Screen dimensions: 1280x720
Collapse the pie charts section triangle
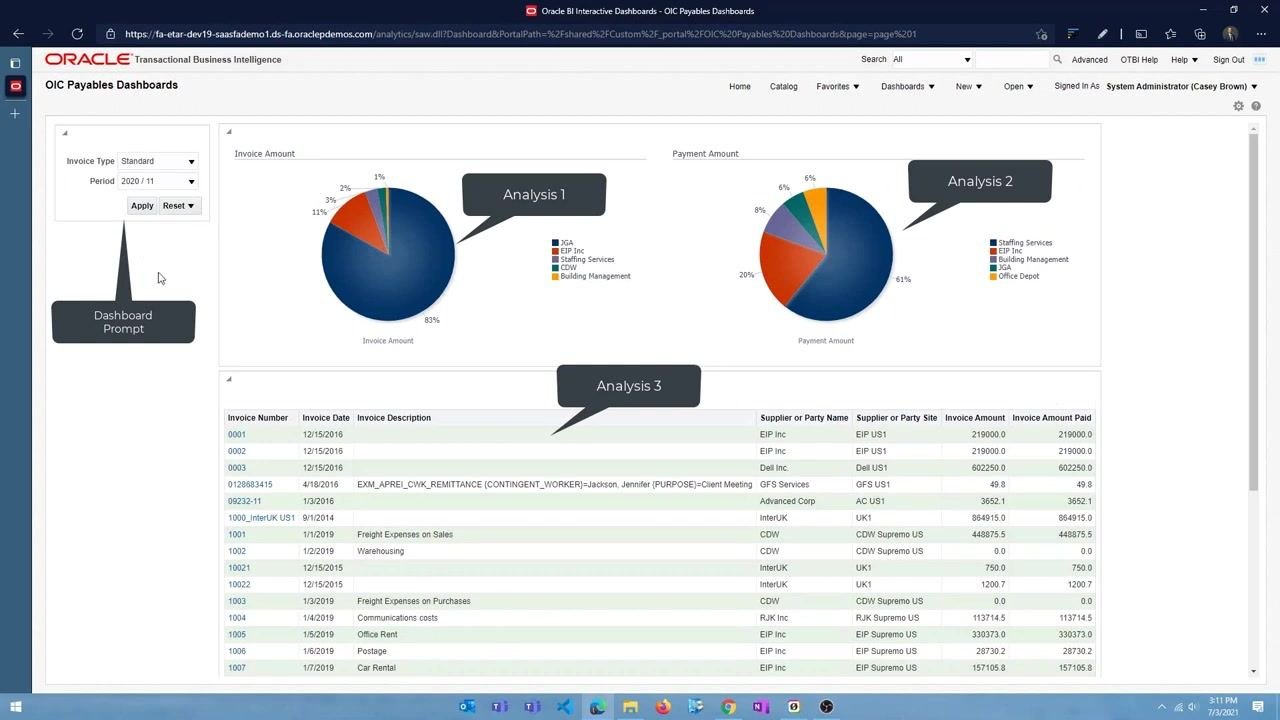pos(229,132)
